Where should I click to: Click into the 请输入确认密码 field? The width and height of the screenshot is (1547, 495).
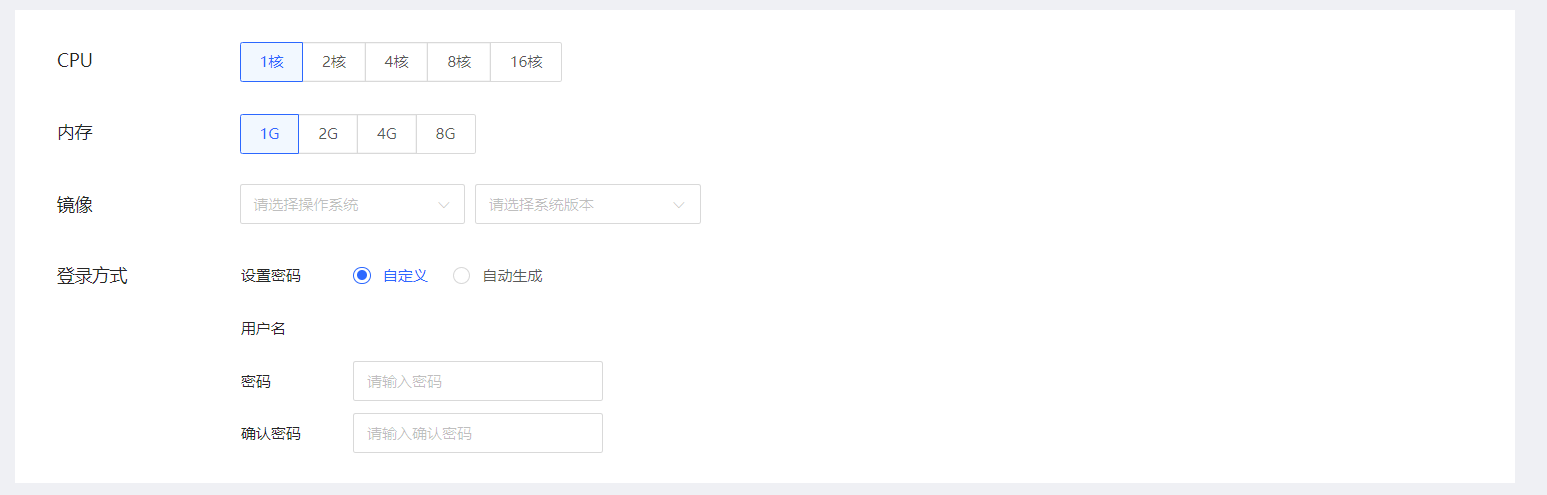click(478, 433)
